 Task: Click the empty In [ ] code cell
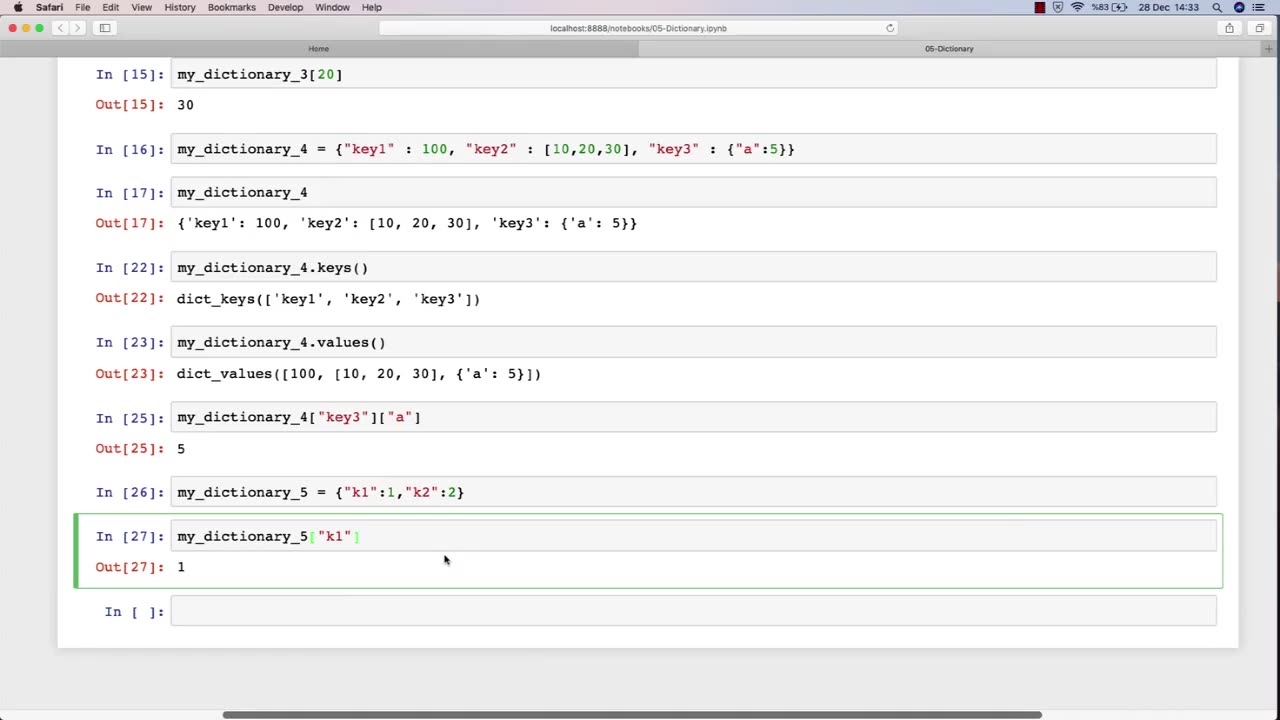point(694,611)
